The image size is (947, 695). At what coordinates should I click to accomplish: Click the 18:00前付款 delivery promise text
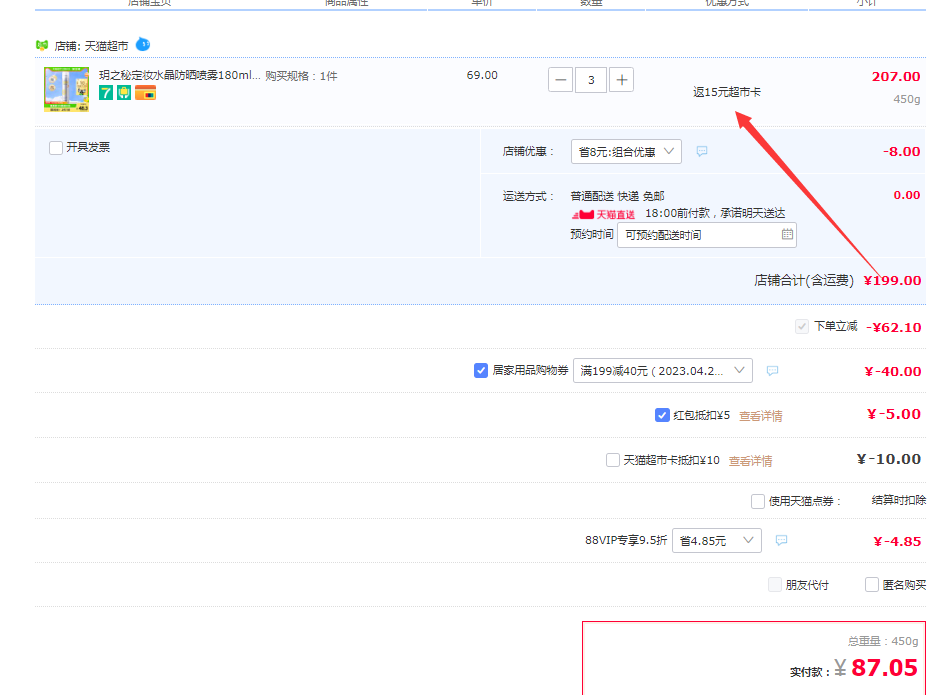pyautogui.click(x=715, y=213)
